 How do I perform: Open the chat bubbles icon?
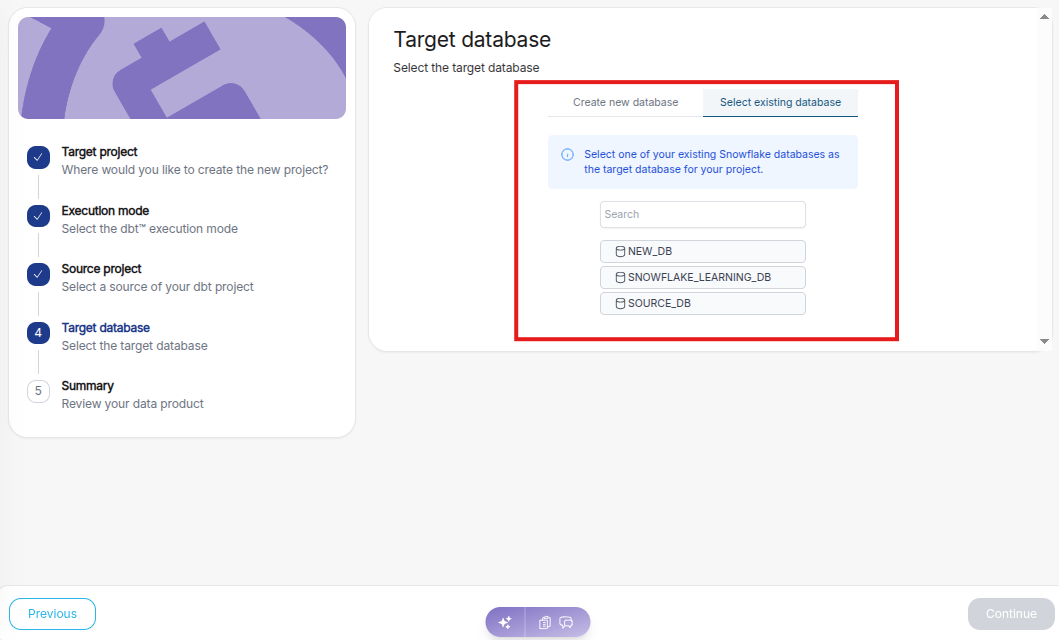pyautogui.click(x=566, y=622)
